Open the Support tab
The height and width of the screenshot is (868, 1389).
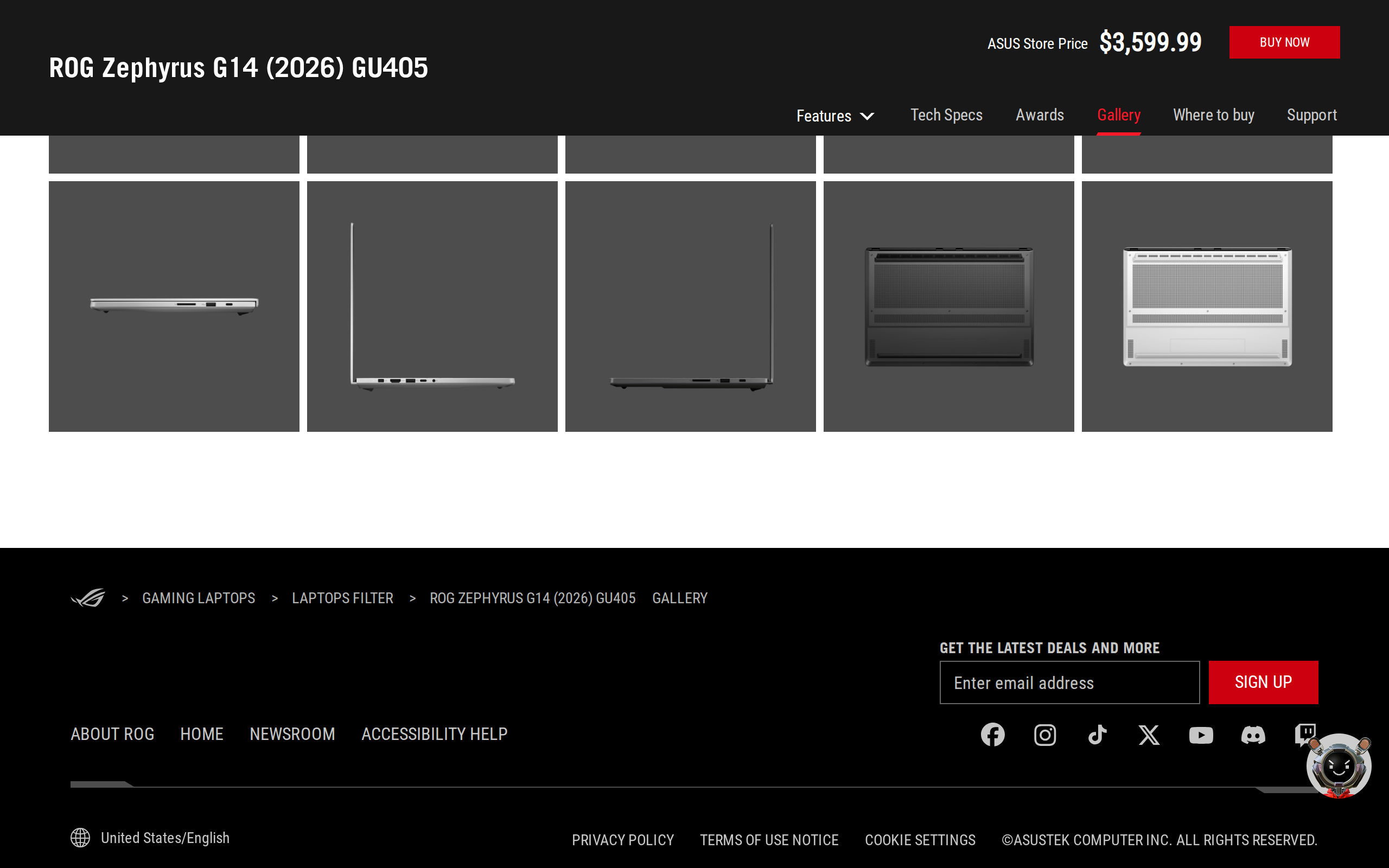coord(1311,115)
